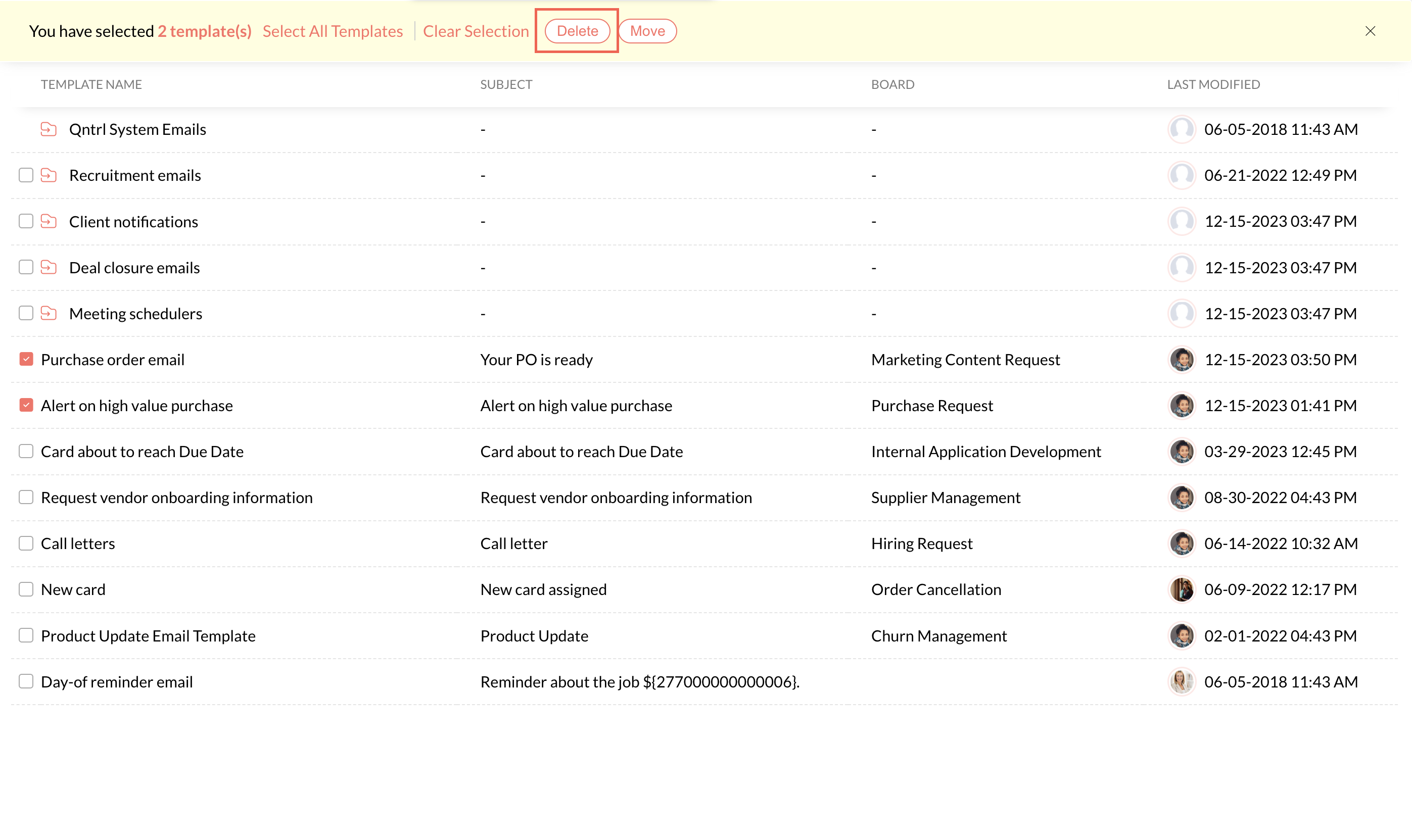The height and width of the screenshot is (840, 1412).
Task: Click the Move button in selection bar
Action: tap(647, 31)
